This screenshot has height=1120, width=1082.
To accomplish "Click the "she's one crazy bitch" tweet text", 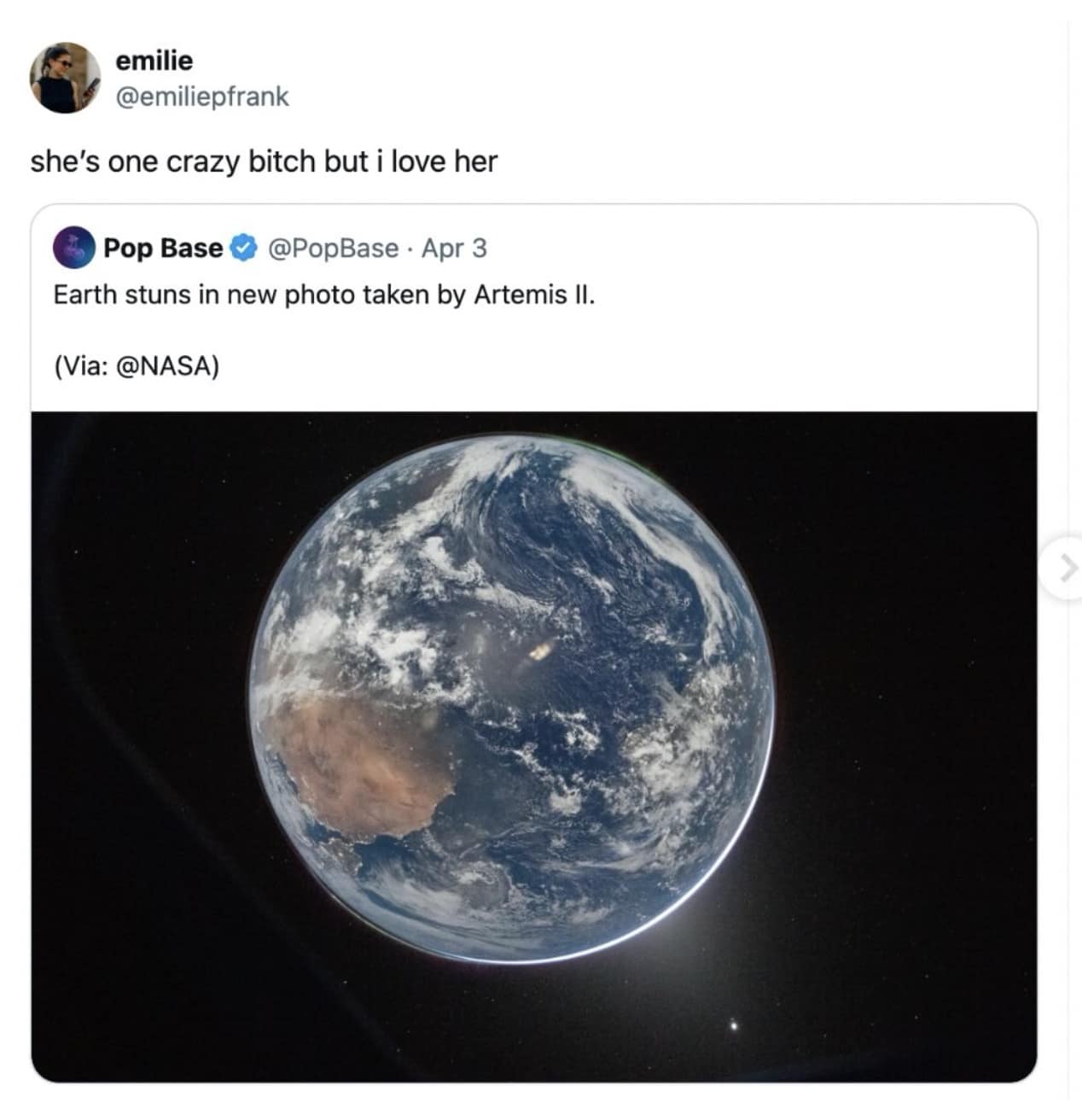I will point(263,161).
